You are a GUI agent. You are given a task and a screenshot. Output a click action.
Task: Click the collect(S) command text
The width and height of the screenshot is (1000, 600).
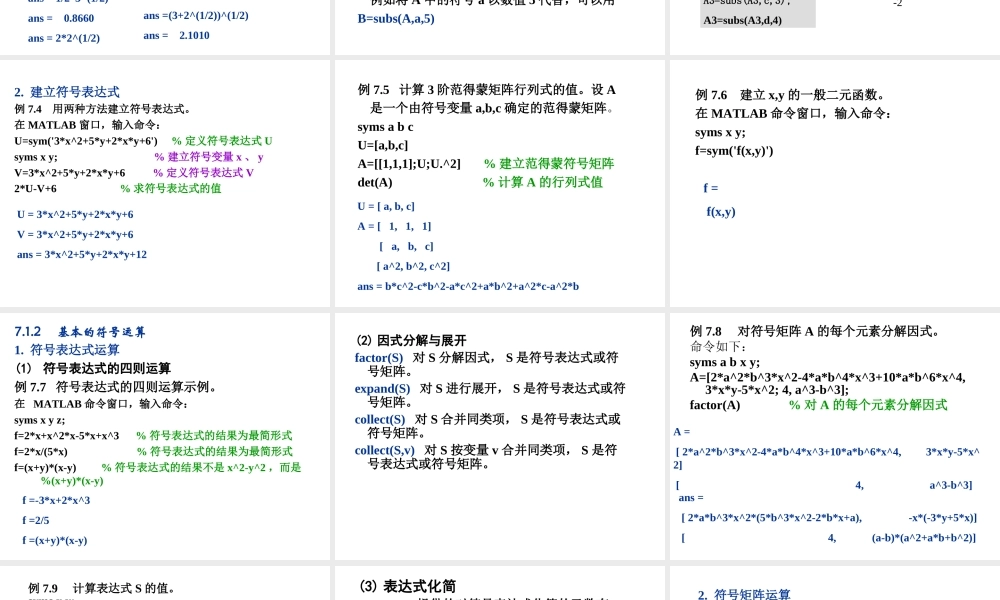tap(378, 420)
